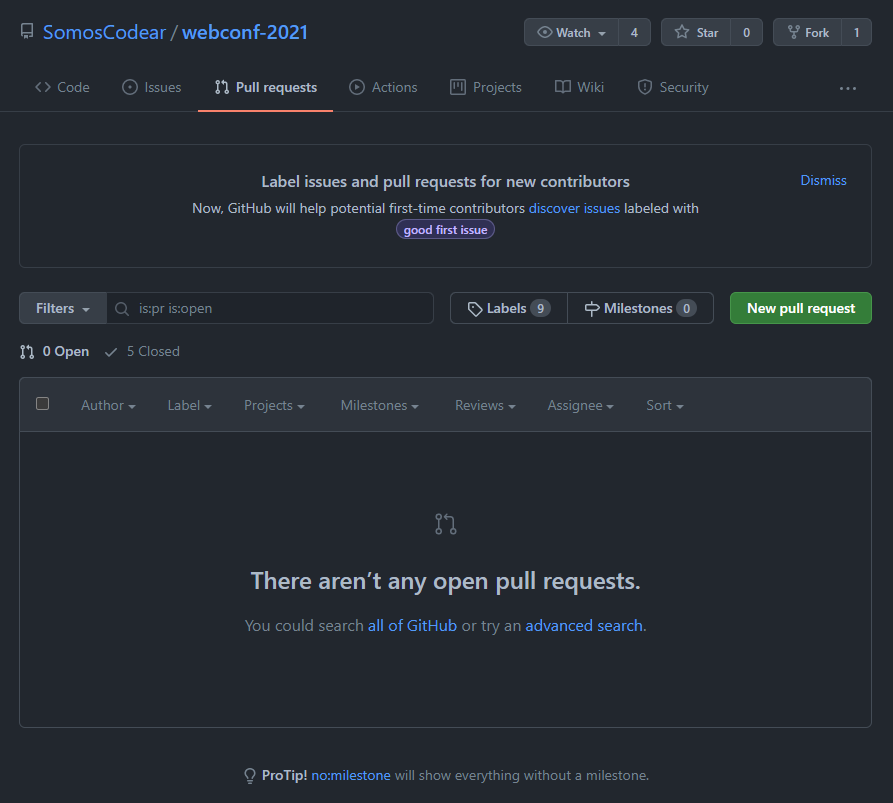Click the banner title about new contributors
893x803 pixels.
(x=445, y=182)
